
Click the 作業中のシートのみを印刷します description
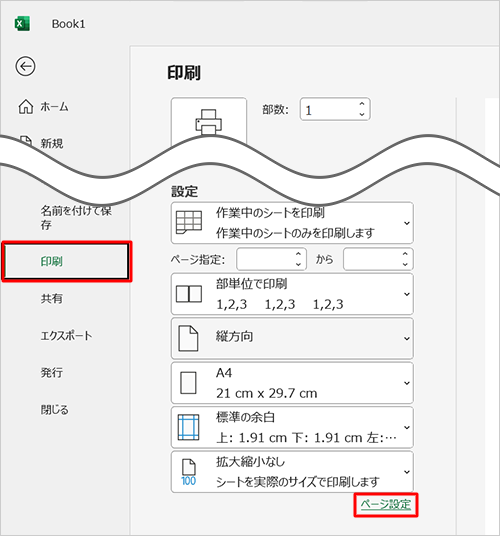coord(295,233)
